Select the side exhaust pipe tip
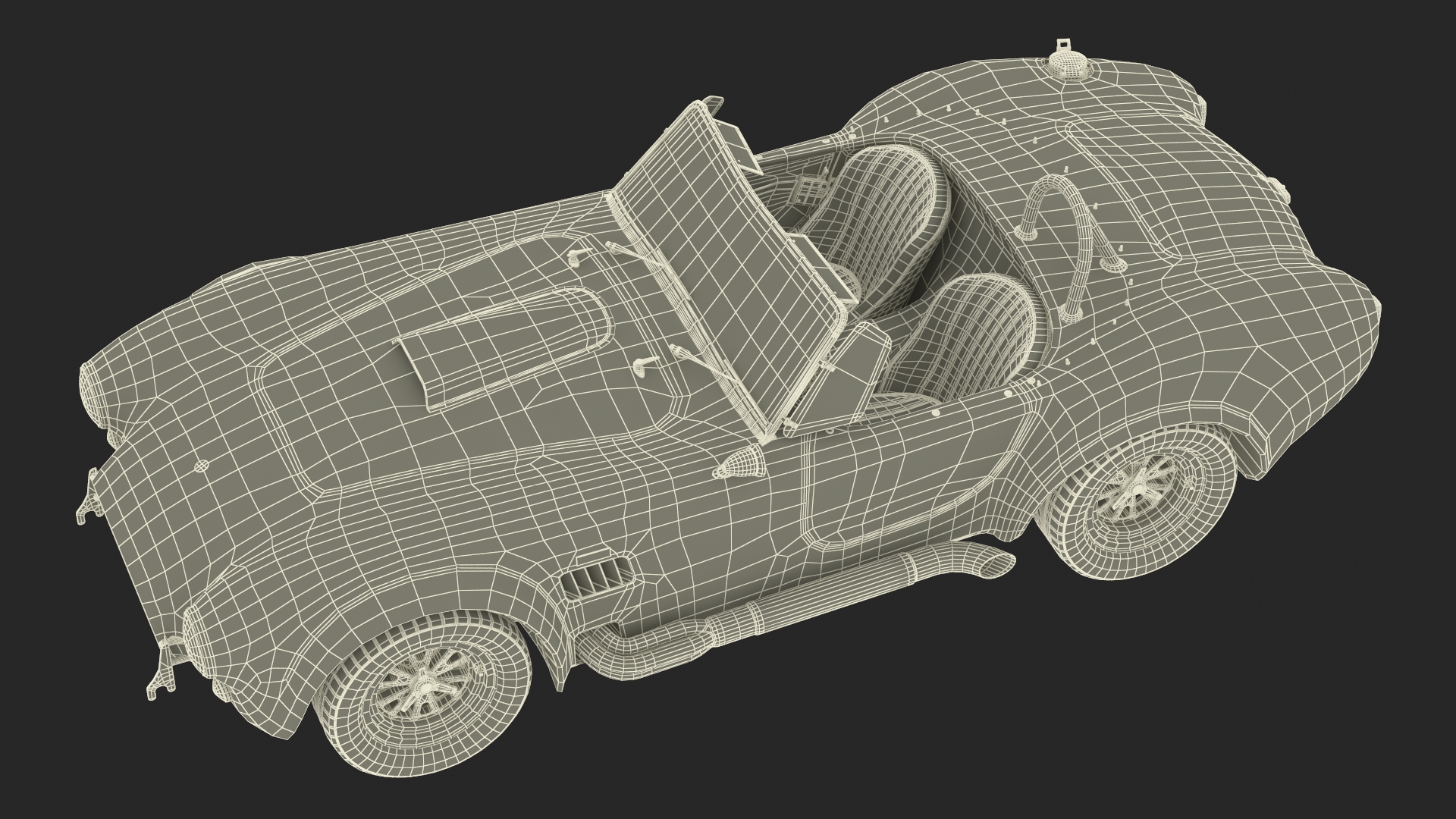1456x819 pixels. coord(995,564)
